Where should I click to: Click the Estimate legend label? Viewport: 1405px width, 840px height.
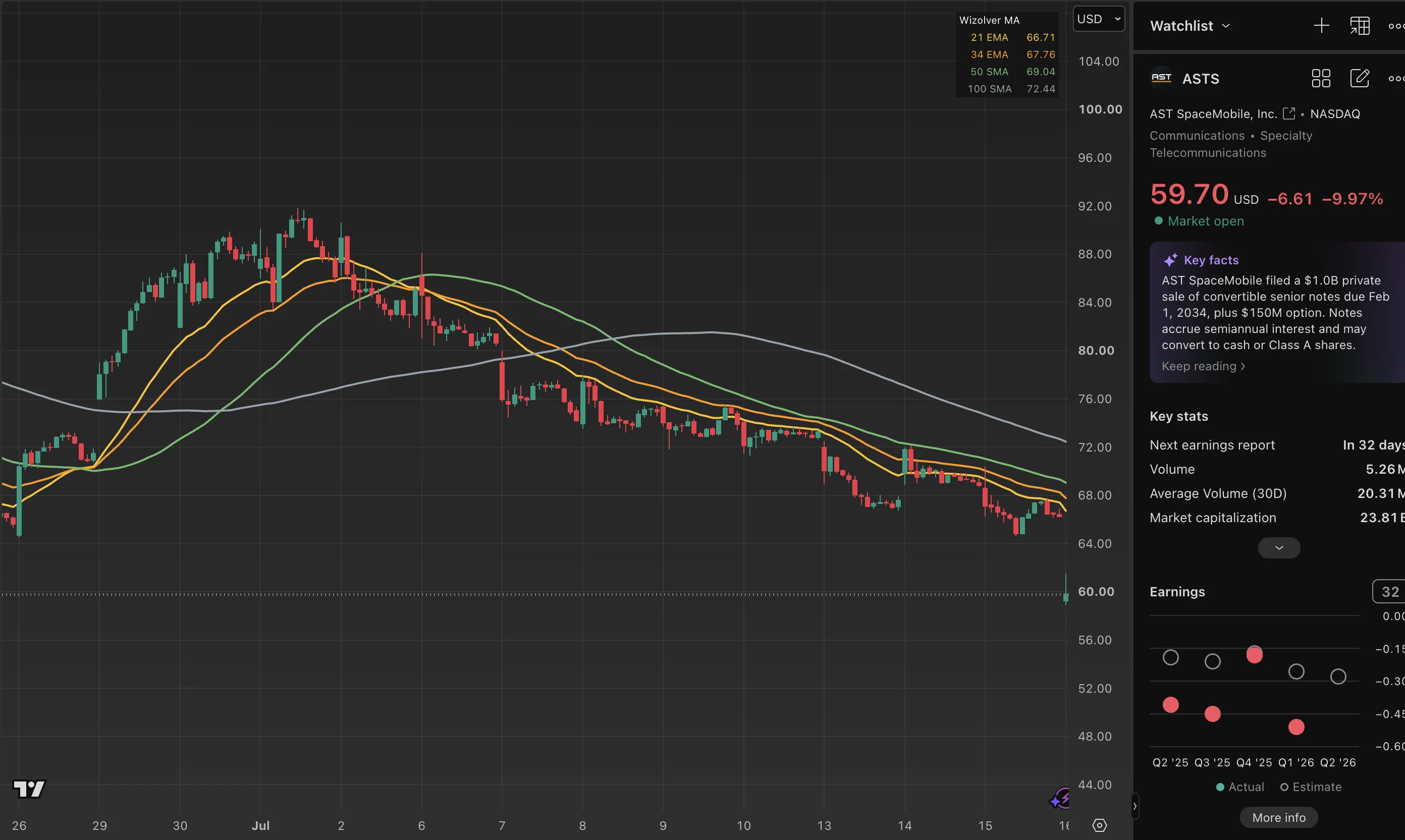pyautogui.click(x=1311, y=787)
